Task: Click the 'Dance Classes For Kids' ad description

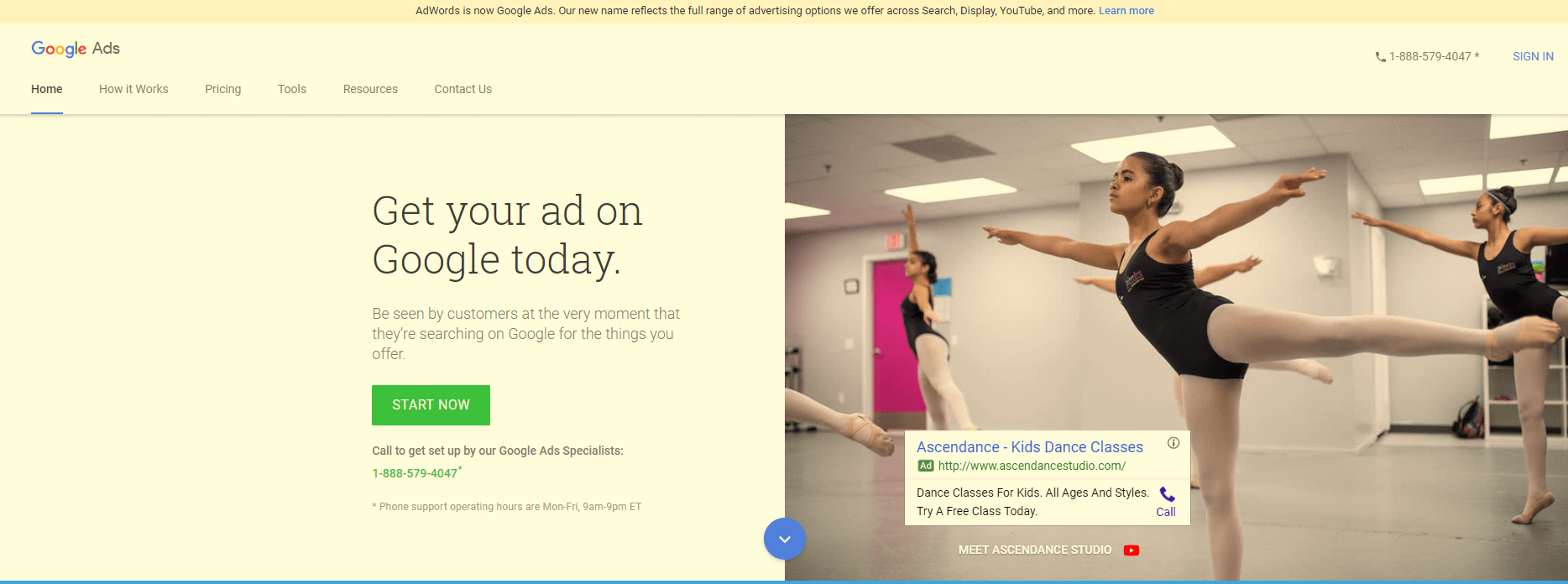Action: [x=1032, y=502]
